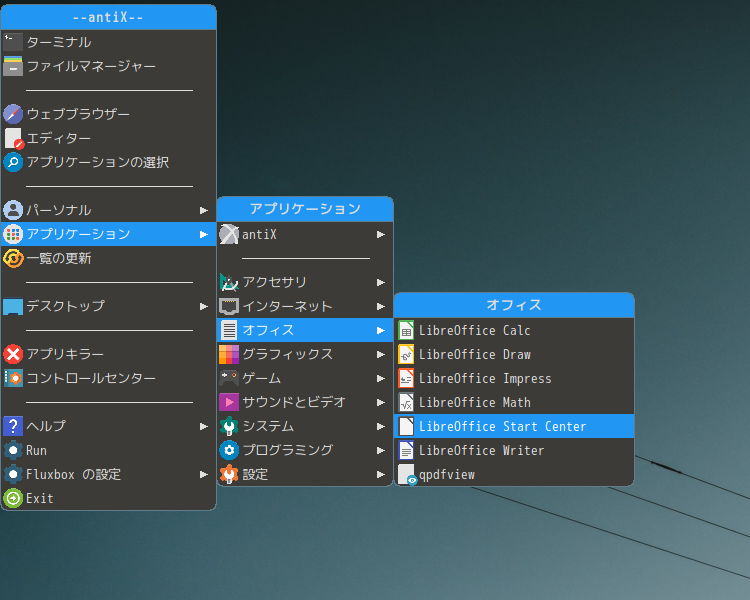Expand the グラフィックス submenu arrow
This screenshot has width=750, height=600.
(x=381, y=355)
